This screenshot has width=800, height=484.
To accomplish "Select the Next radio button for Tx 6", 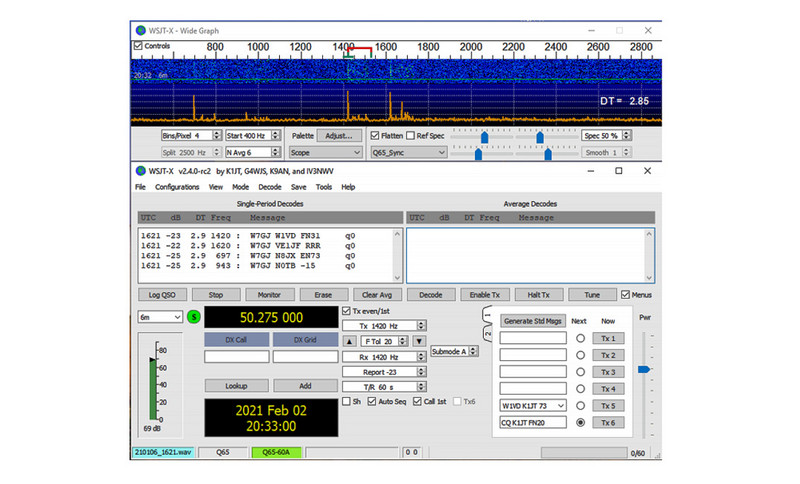I will click(580, 422).
